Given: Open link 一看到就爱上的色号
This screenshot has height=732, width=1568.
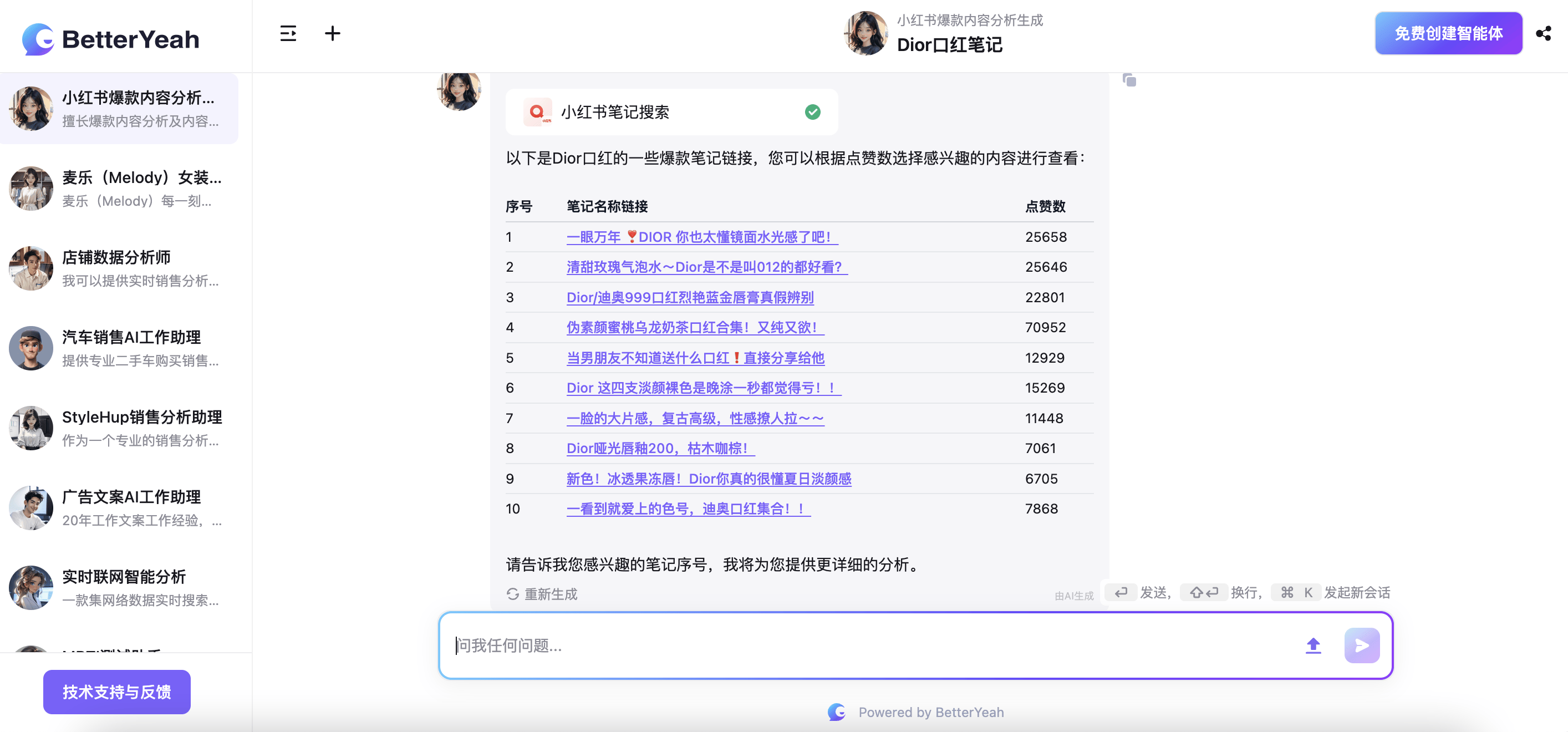Looking at the screenshot, I should (689, 509).
